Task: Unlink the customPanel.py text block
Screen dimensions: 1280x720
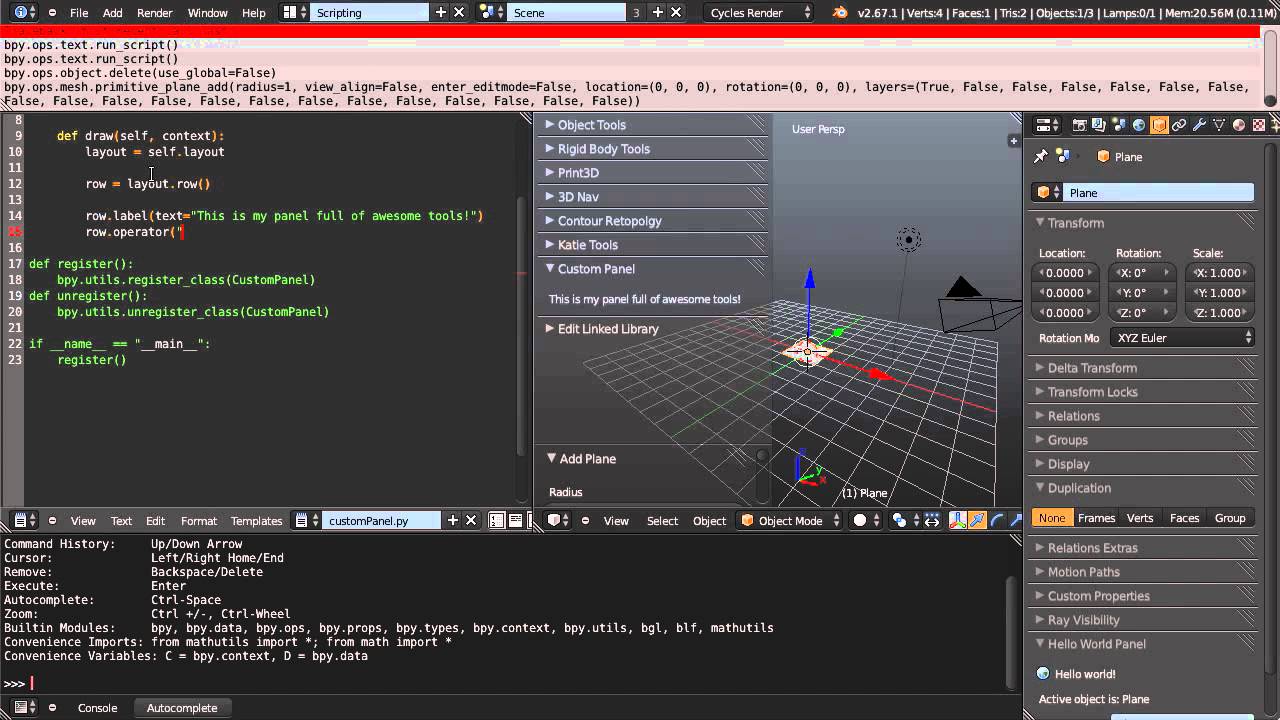Action: tap(471, 520)
